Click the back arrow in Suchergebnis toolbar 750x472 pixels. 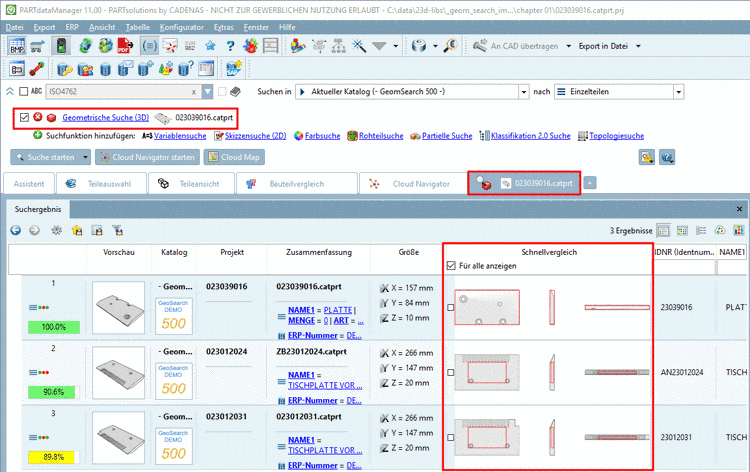(16, 229)
